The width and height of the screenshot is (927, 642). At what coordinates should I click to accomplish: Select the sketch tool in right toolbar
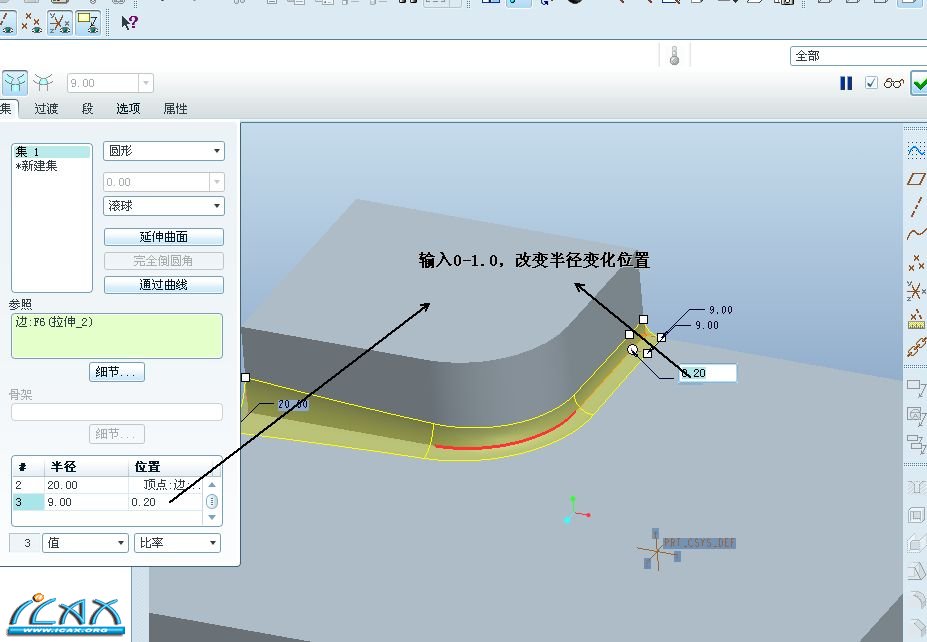(915, 150)
